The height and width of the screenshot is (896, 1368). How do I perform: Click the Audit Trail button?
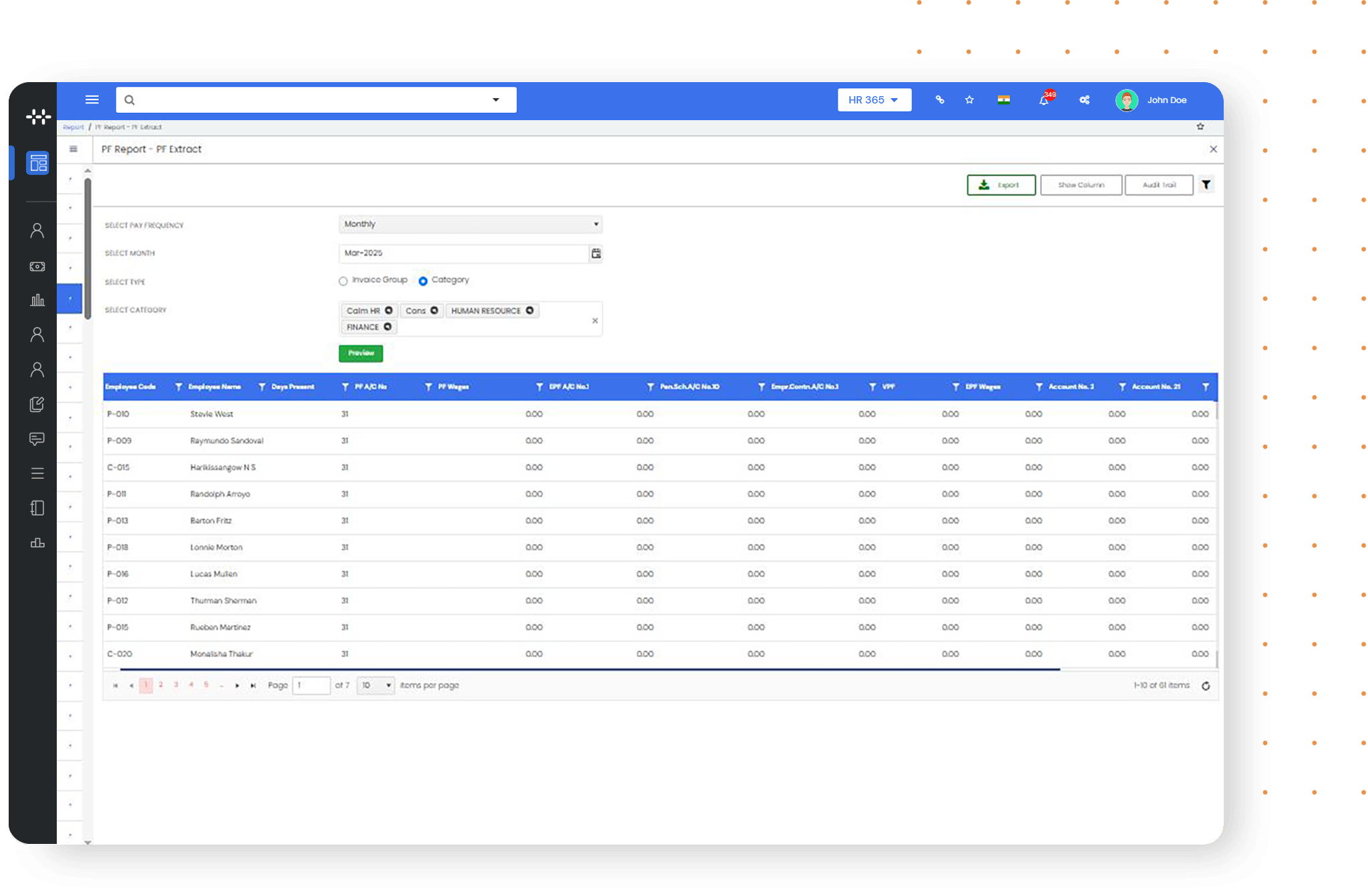coord(1159,185)
